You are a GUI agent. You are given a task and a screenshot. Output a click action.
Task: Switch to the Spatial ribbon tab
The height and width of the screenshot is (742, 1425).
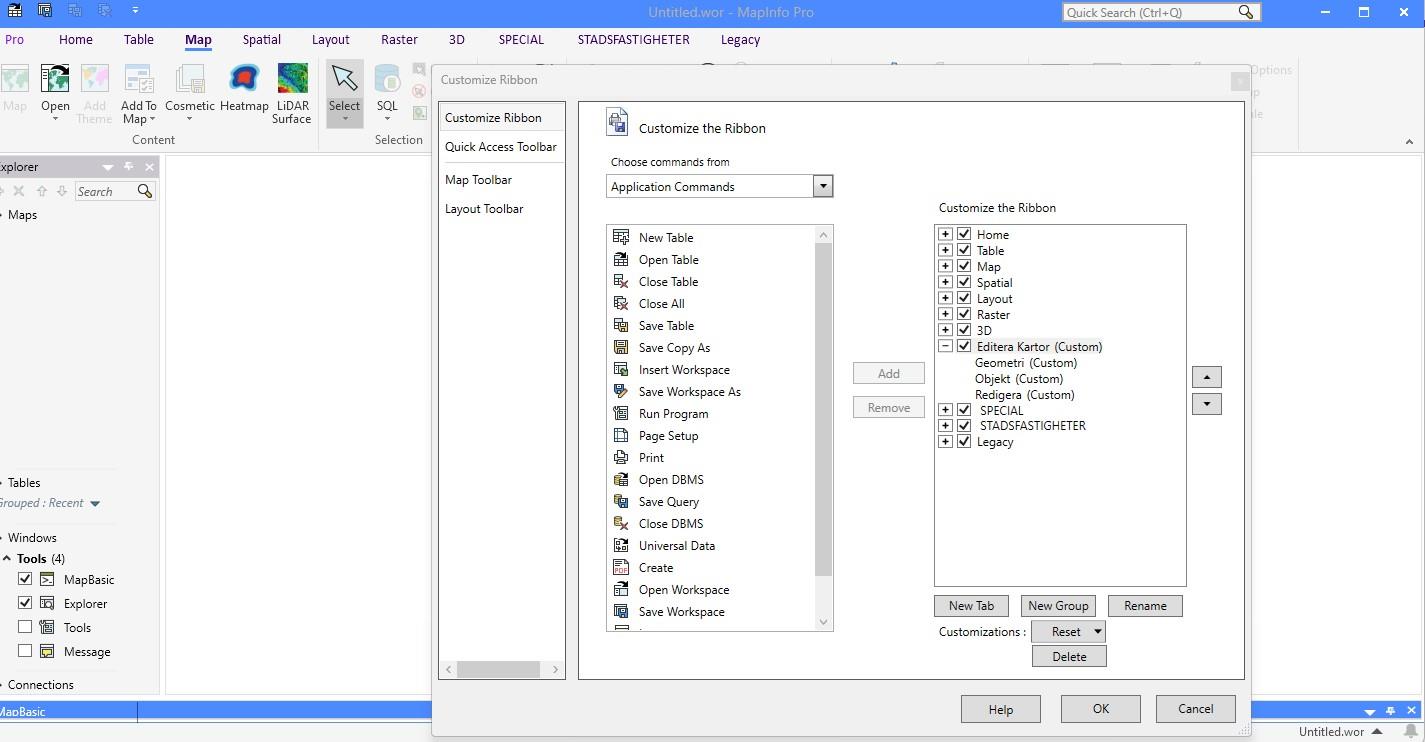[x=261, y=40]
